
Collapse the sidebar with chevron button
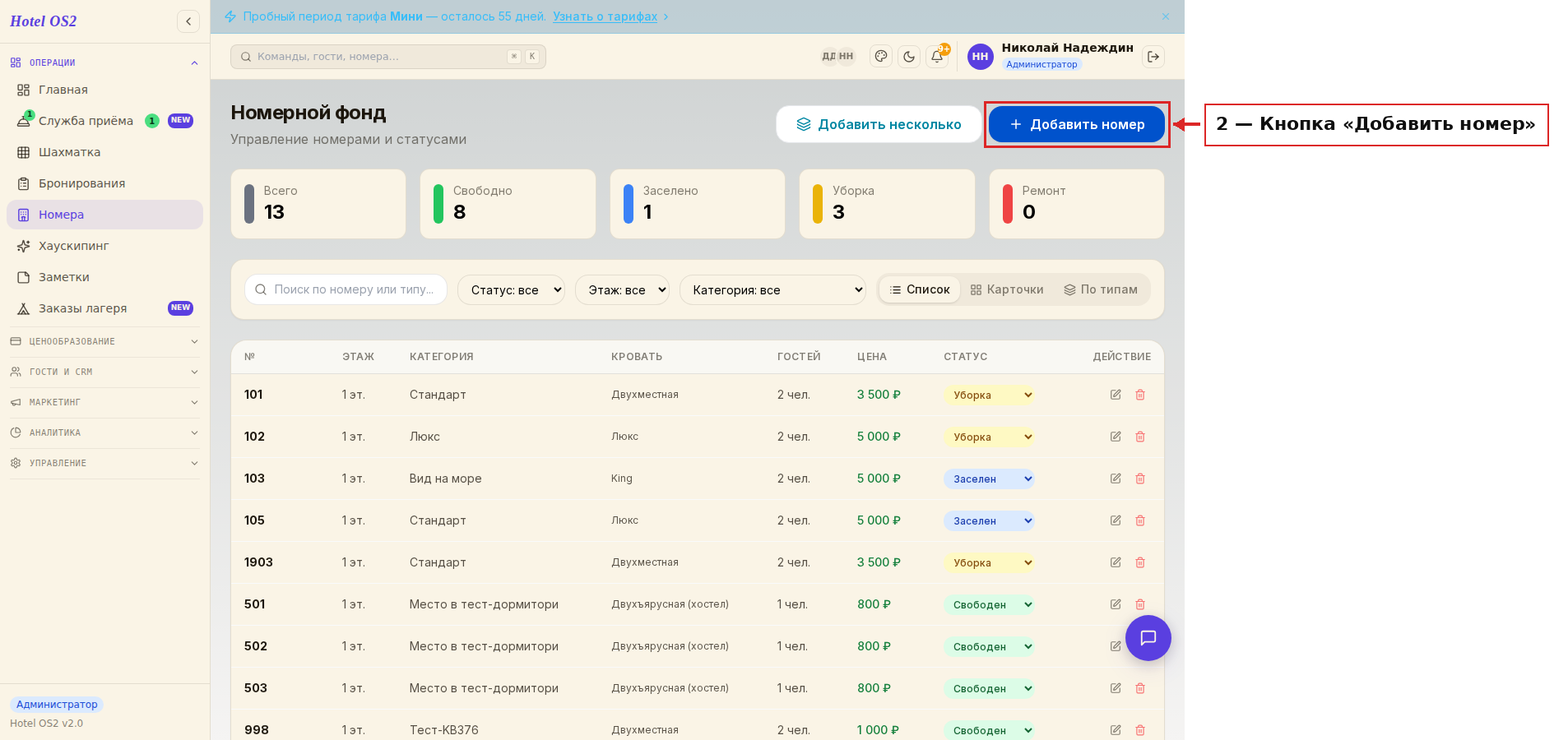(x=188, y=21)
